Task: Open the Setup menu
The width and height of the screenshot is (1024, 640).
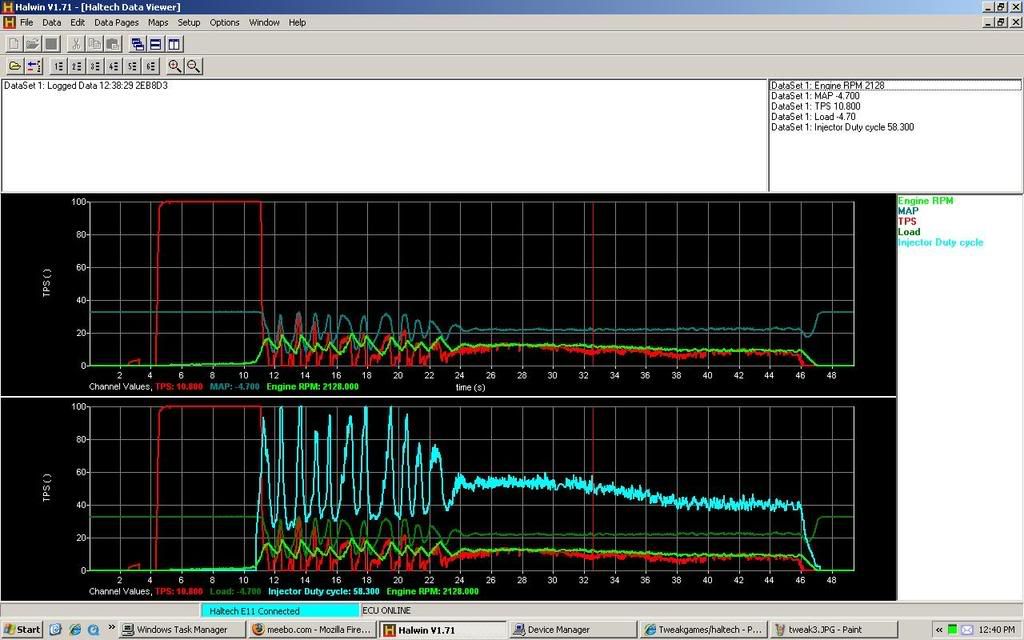Action: point(188,22)
